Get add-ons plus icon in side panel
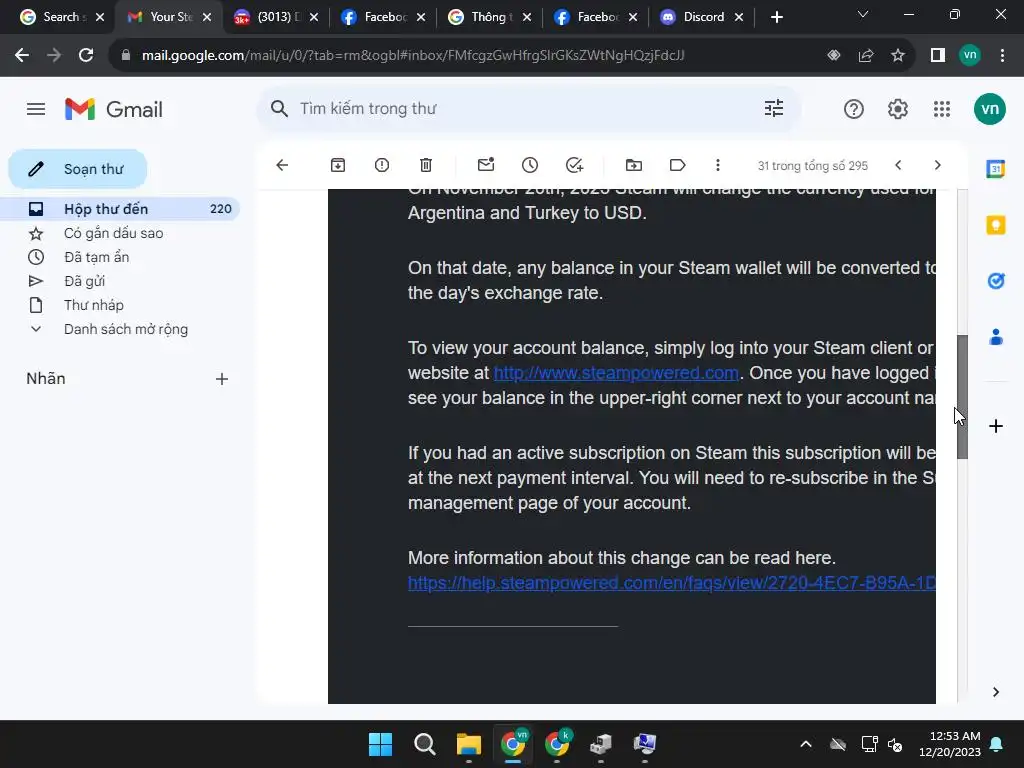Image resolution: width=1024 pixels, height=768 pixels. coord(995,426)
